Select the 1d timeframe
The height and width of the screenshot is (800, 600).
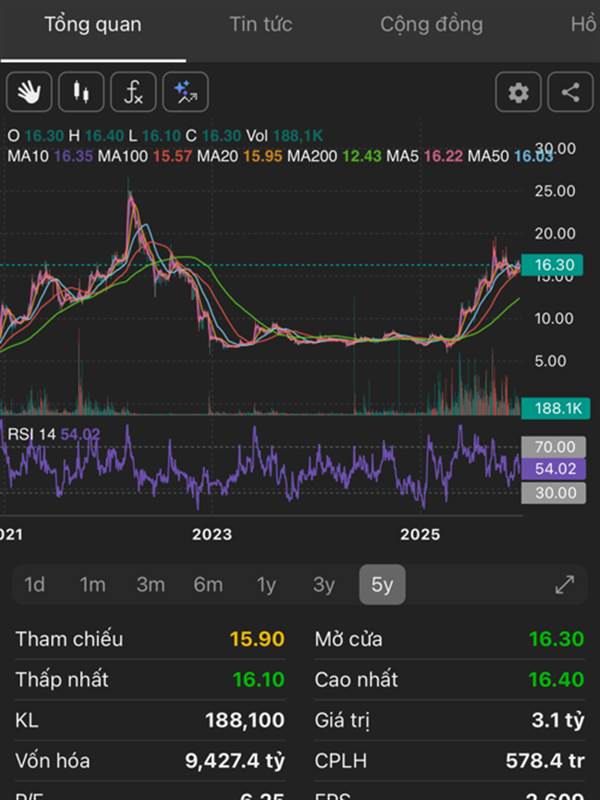[35, 585]
